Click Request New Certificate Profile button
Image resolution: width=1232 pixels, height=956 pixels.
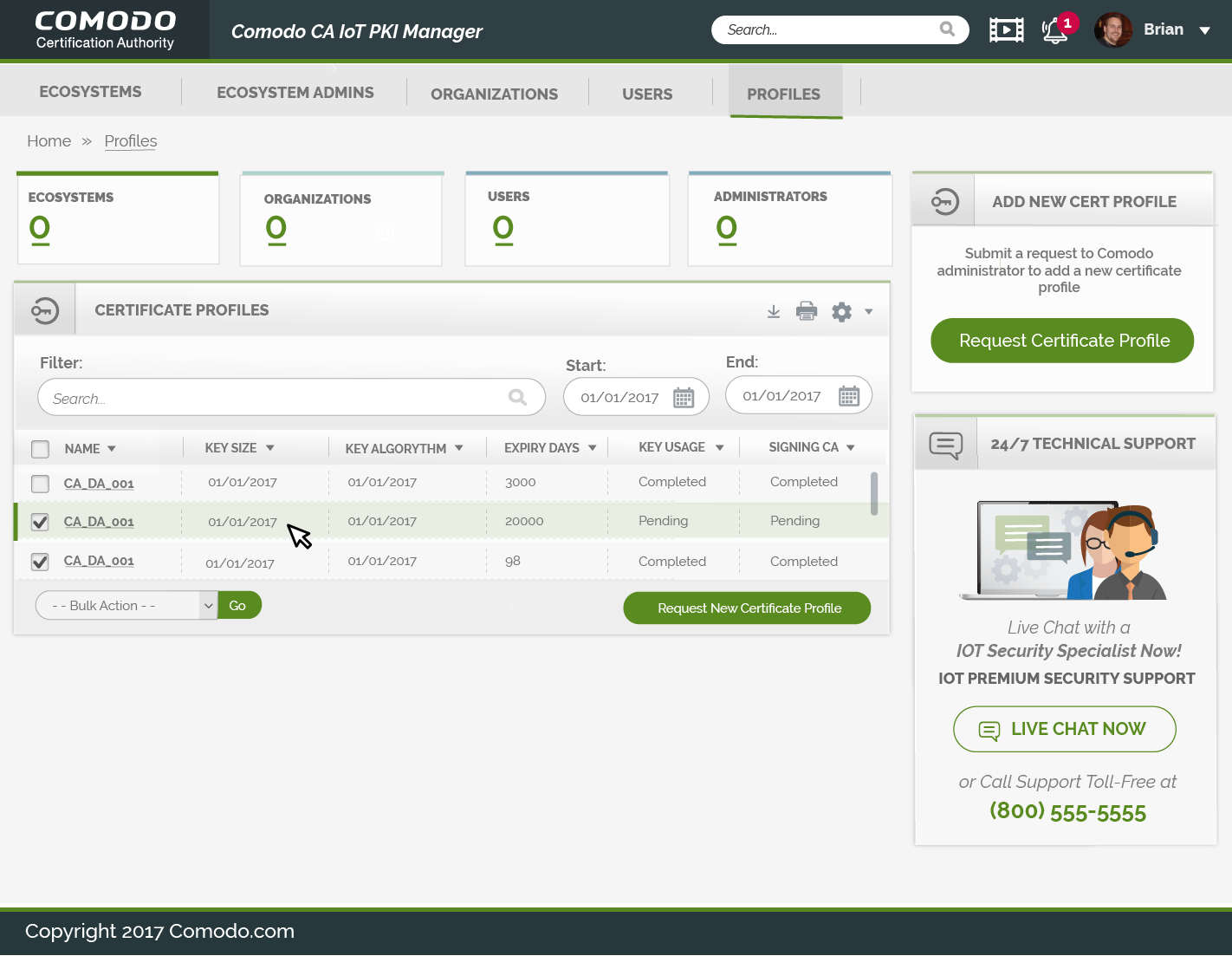pyautogui.click(x=747, y=608)
